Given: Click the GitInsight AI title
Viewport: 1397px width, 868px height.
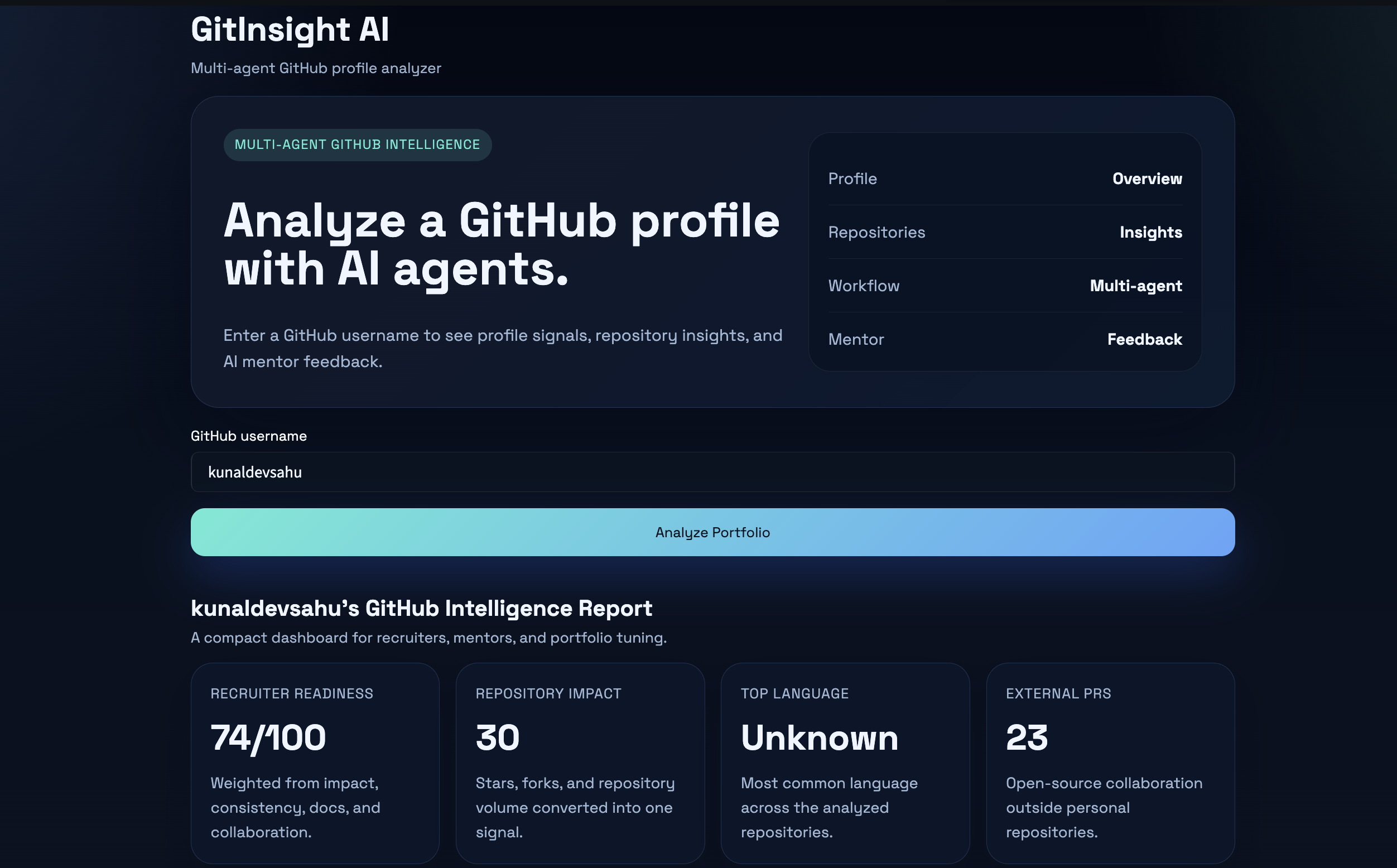Looking at the screenshot, I should (290, 29).
